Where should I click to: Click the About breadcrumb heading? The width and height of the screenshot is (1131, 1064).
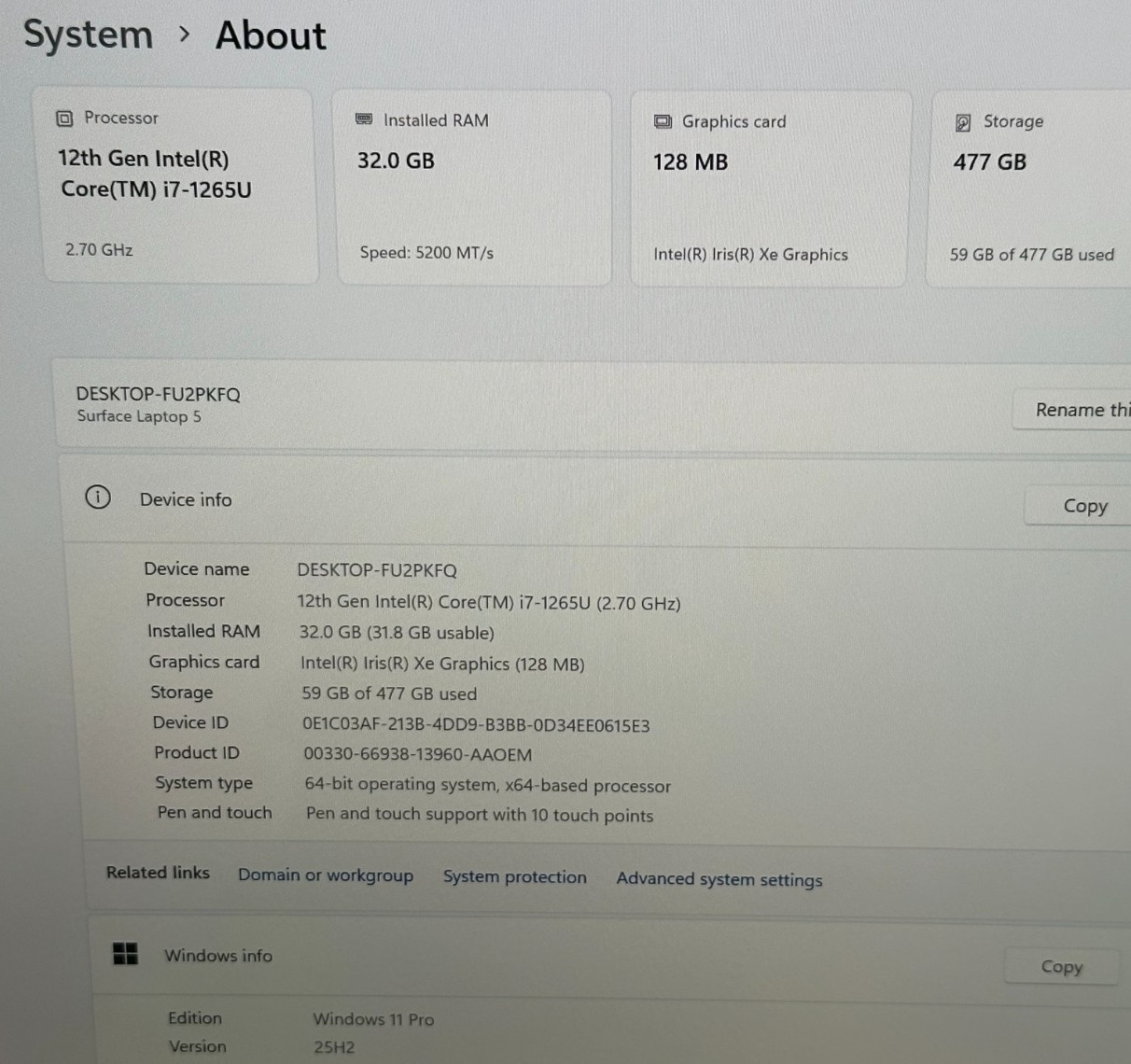click(271, 35)
